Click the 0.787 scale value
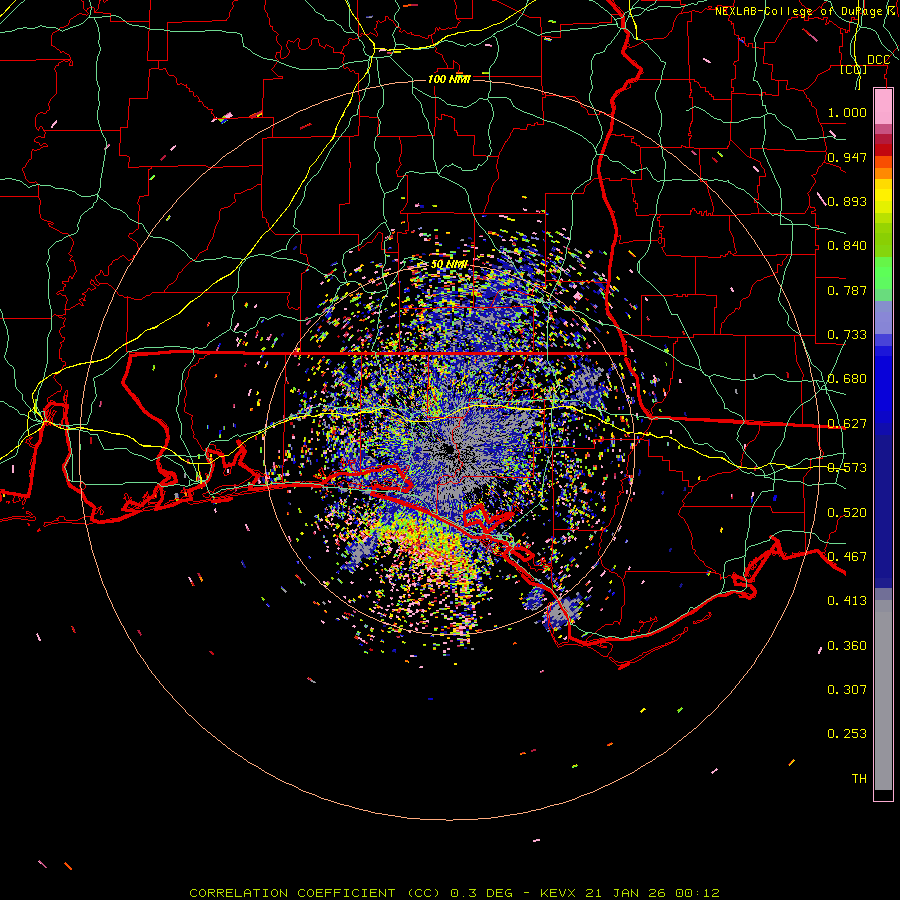The width and height of the screenshot is (900, 900). point(847,290)
